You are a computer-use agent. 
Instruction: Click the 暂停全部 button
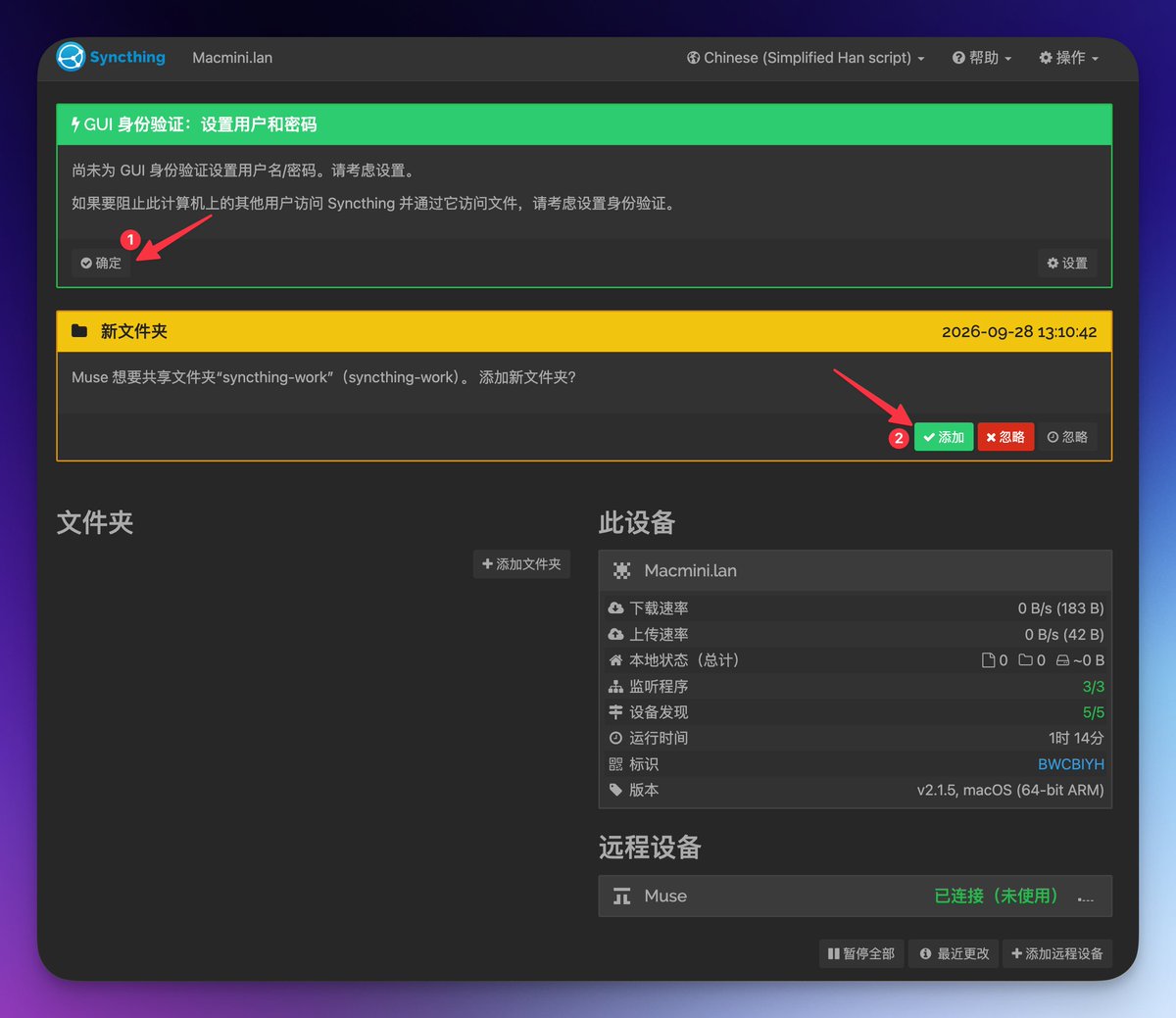[x=861, y=953]
